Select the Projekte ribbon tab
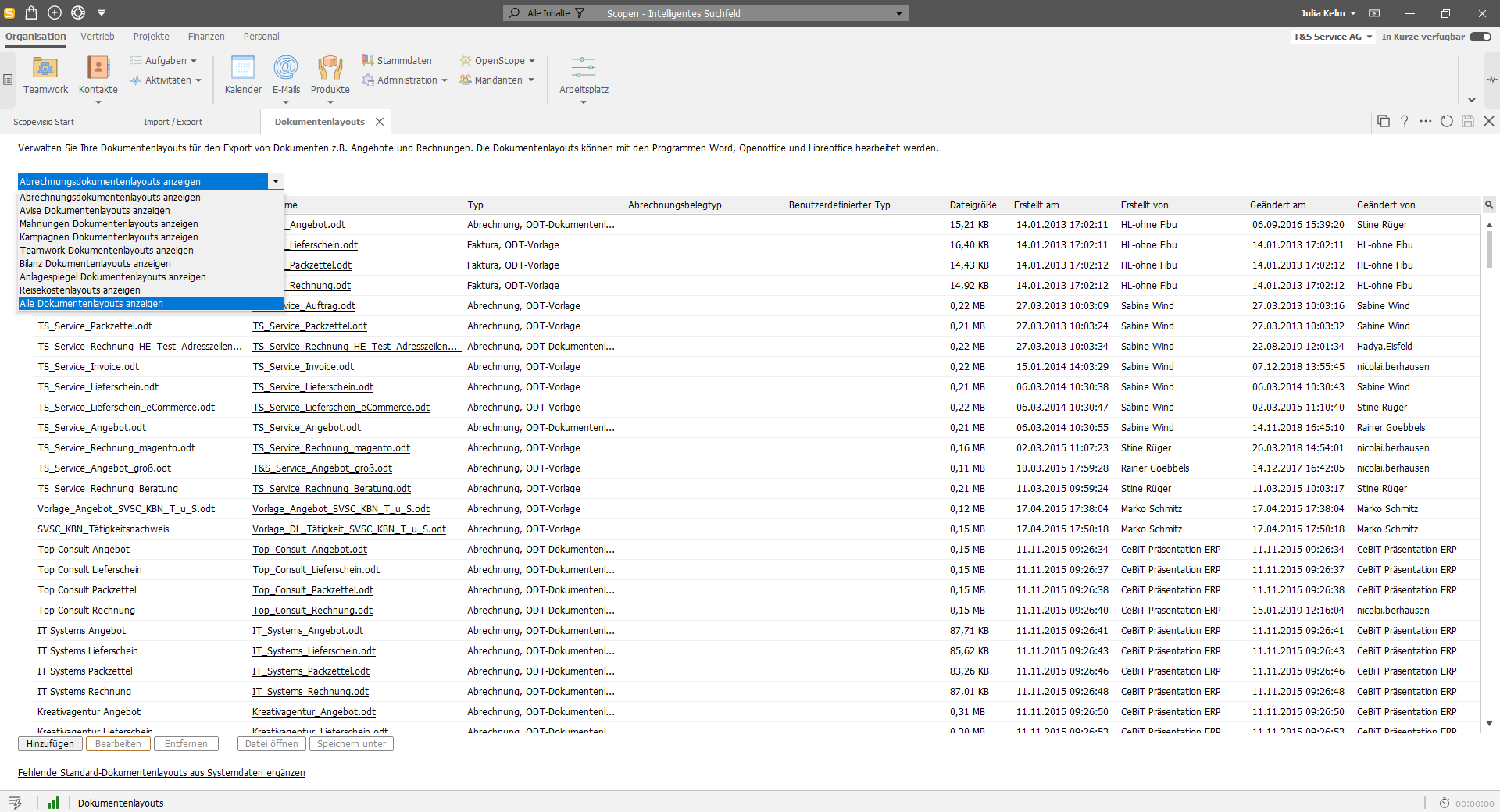1500x812 pixels. pos(152,37)
